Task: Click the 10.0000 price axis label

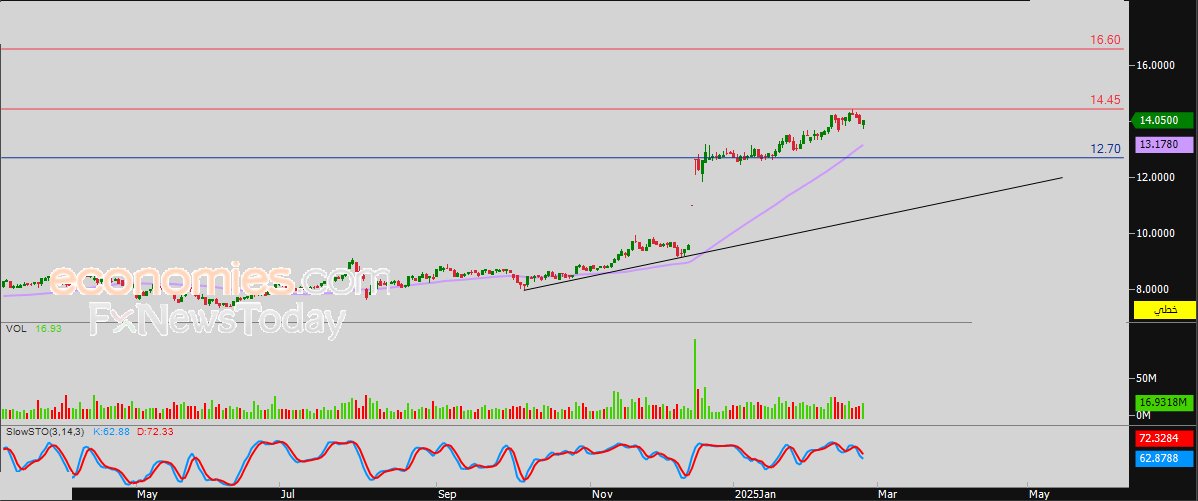Action: (x=1153, y=233)
